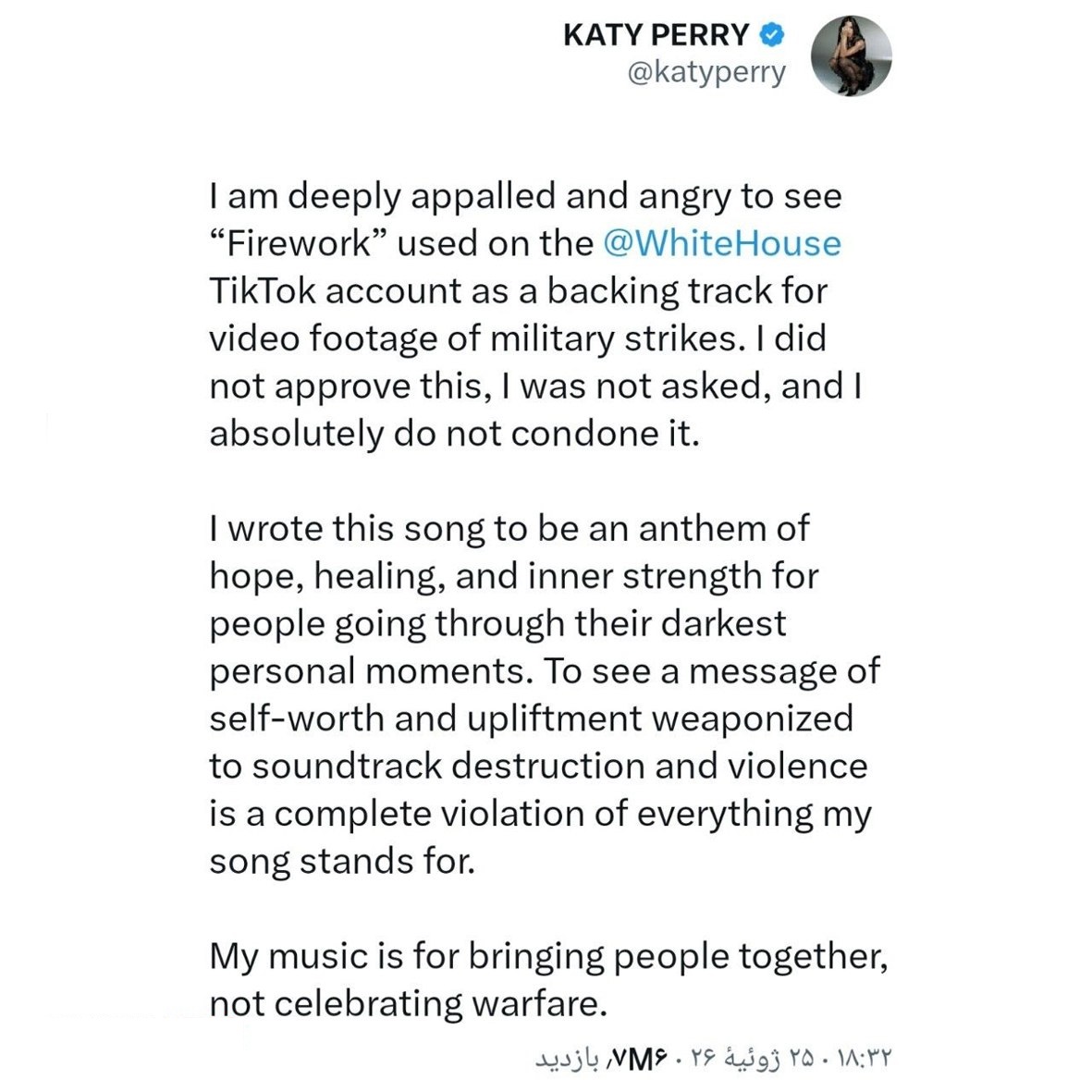Viewport: 1092px width, 1092px height.
Task: Click the view count labeled بازدید
Action: 603,1059
